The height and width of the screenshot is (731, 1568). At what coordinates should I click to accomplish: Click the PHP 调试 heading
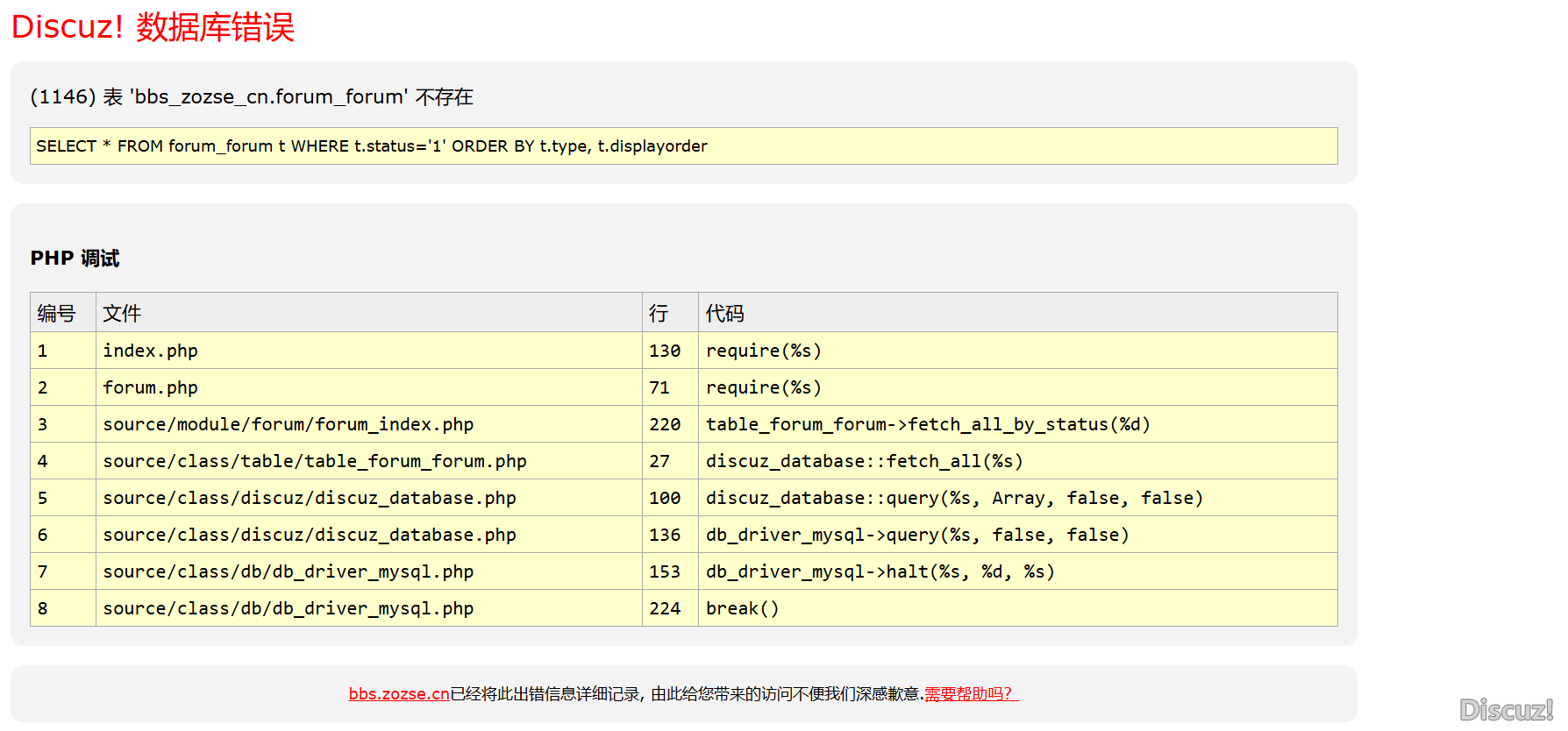(75, 259)
